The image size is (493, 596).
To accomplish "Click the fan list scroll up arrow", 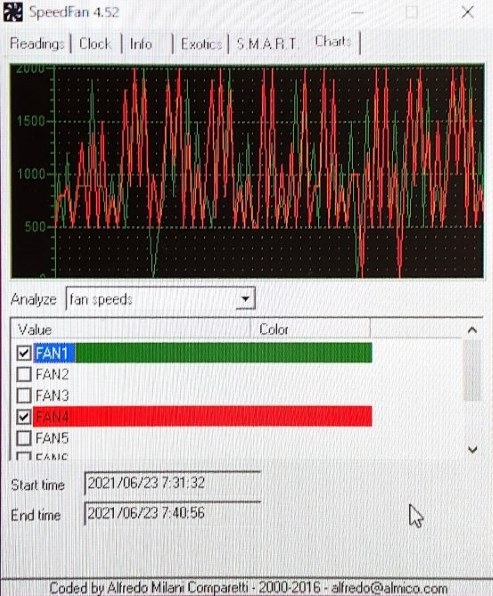I will pos(472,330).
